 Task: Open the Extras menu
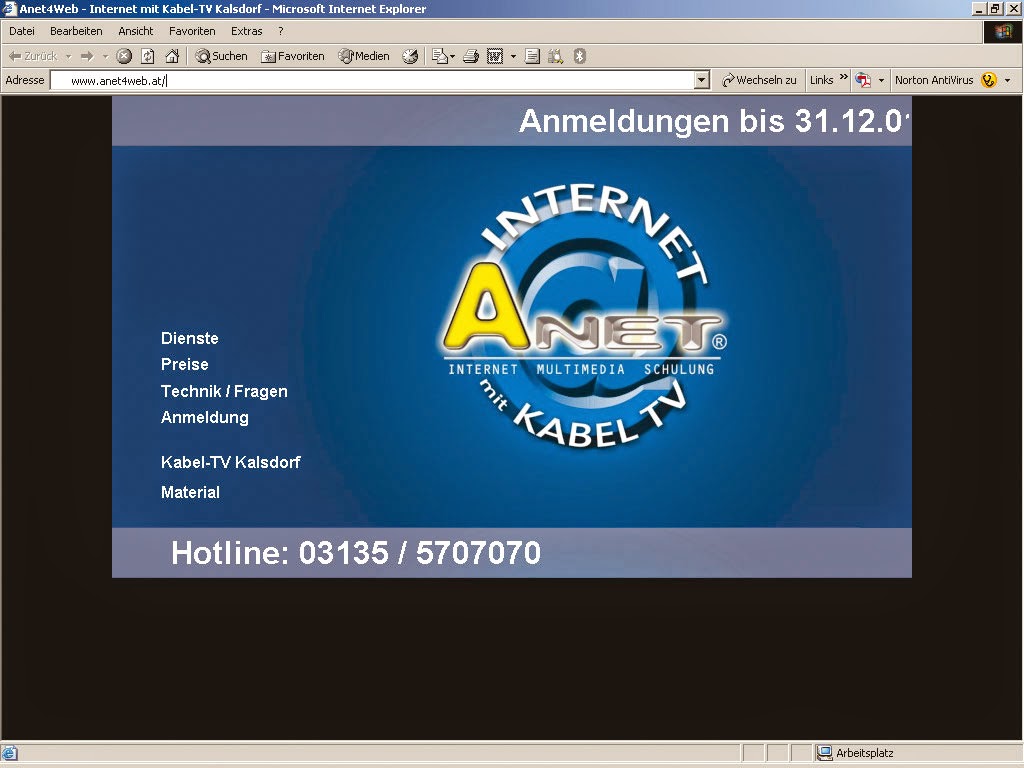click(x=247, y=31)
